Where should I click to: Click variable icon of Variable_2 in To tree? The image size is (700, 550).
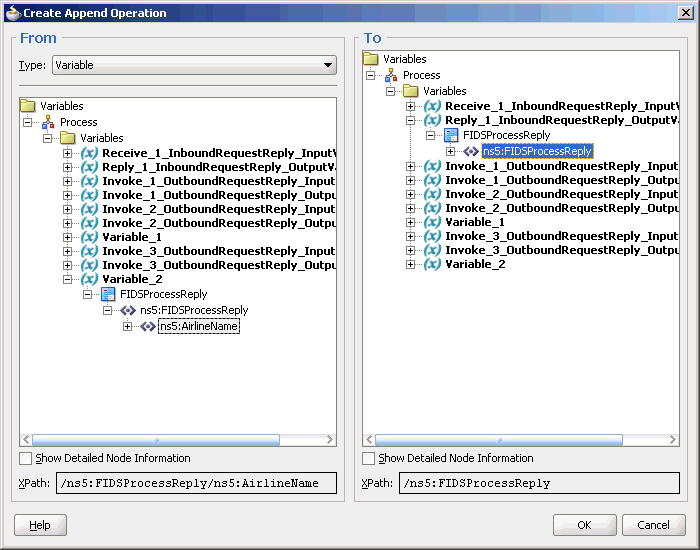[432, 264]
